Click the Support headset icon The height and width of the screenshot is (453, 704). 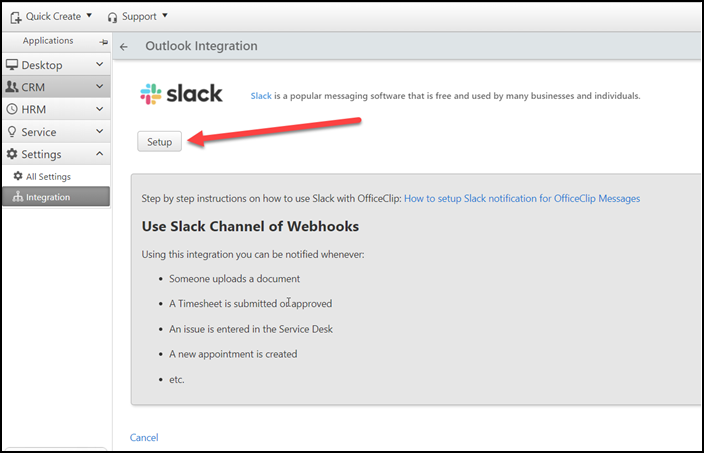112,18
